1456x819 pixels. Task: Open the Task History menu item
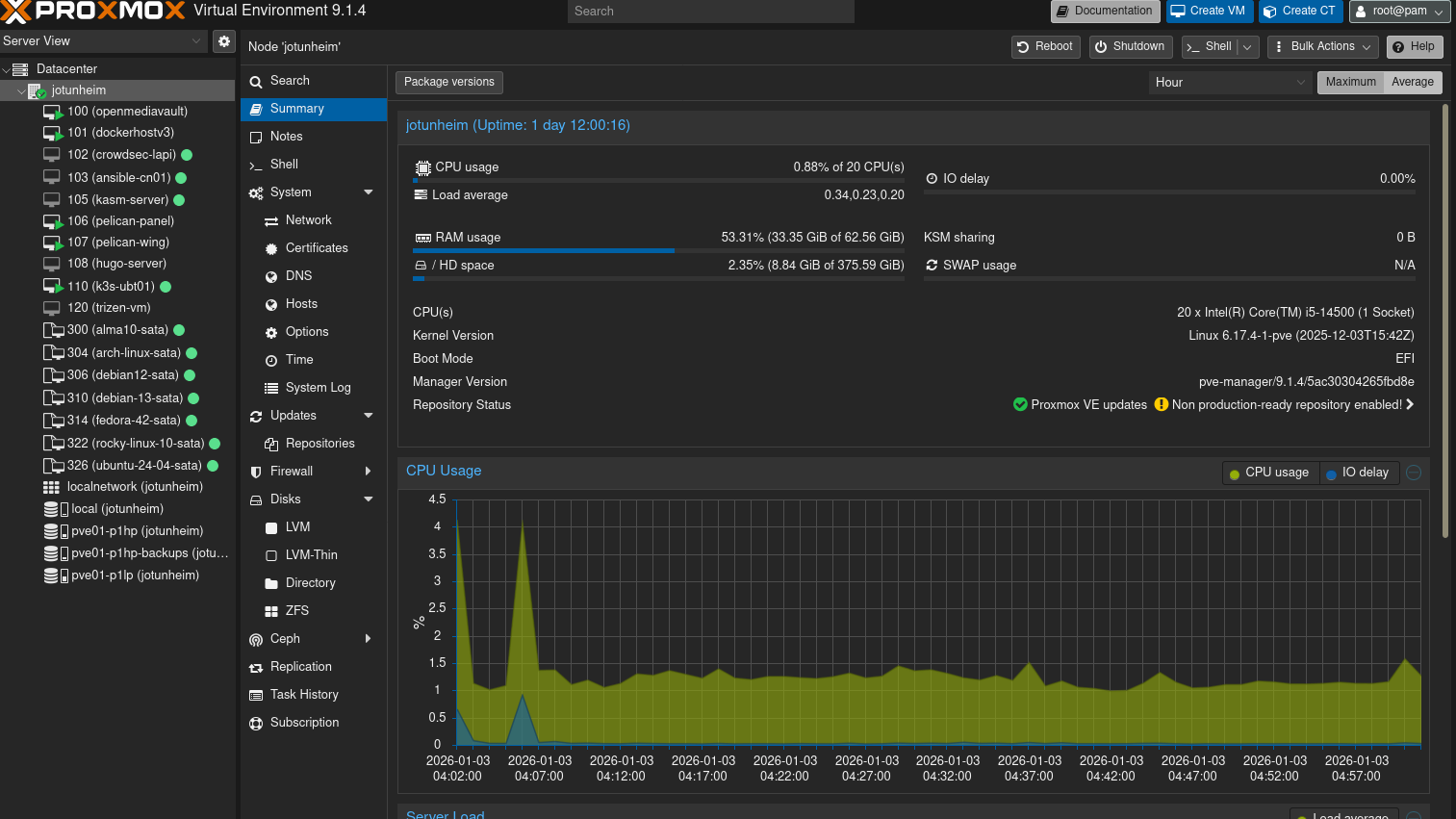click(x=304, y=695)
